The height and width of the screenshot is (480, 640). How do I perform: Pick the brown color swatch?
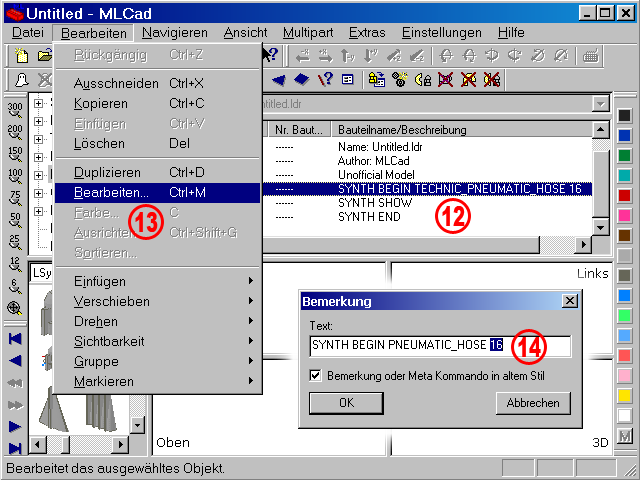[x=624, y=236]
